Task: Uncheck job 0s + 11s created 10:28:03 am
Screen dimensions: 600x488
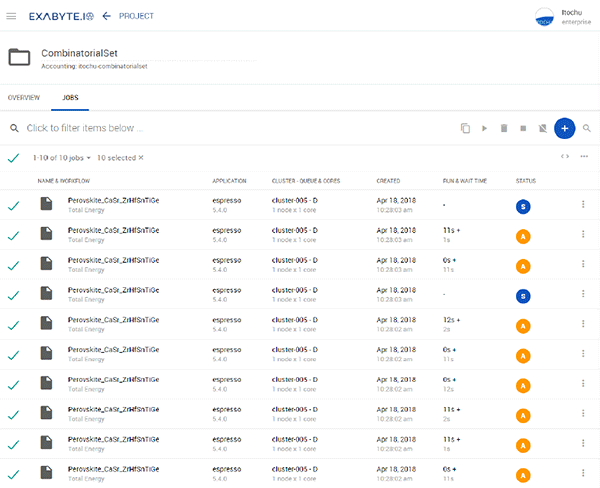Action: (x=13, y=266)
